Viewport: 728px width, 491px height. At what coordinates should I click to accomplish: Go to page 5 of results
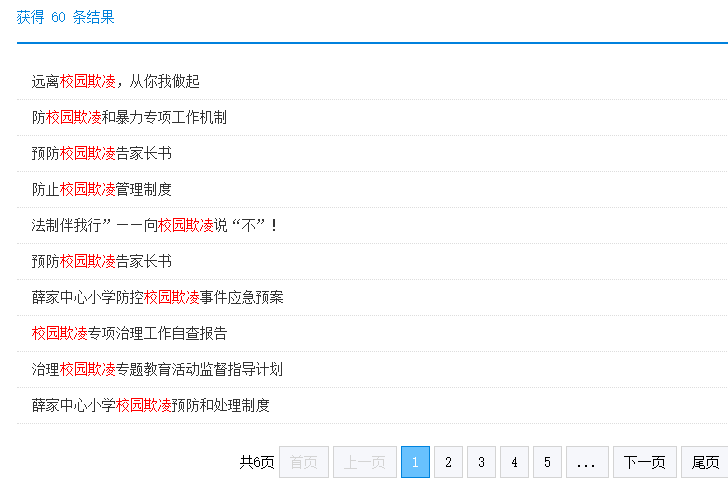547,462
